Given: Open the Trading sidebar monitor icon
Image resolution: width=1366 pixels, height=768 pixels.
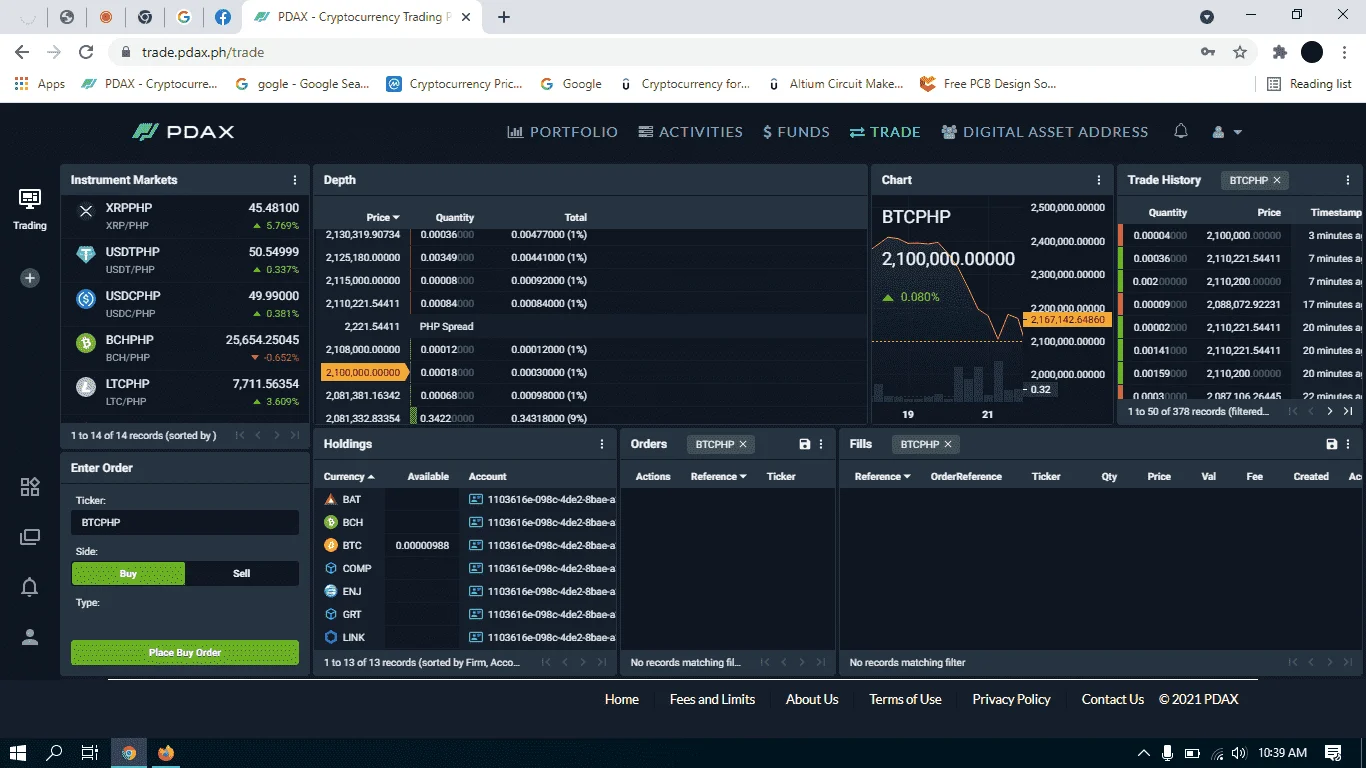Looking at the screenshot, I should 30,199.
